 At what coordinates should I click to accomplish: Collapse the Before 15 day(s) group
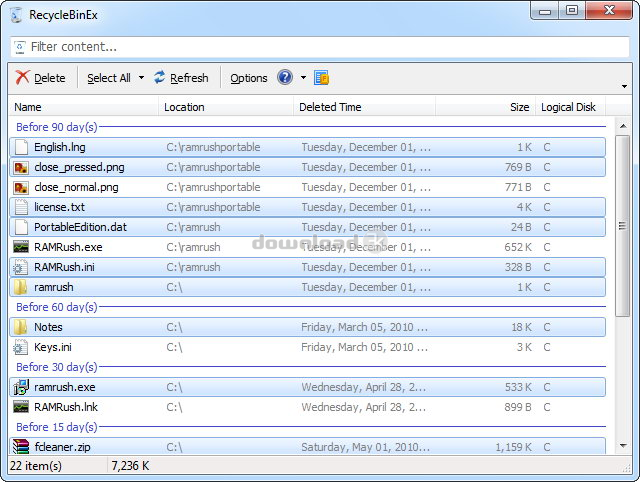point(57,427)
